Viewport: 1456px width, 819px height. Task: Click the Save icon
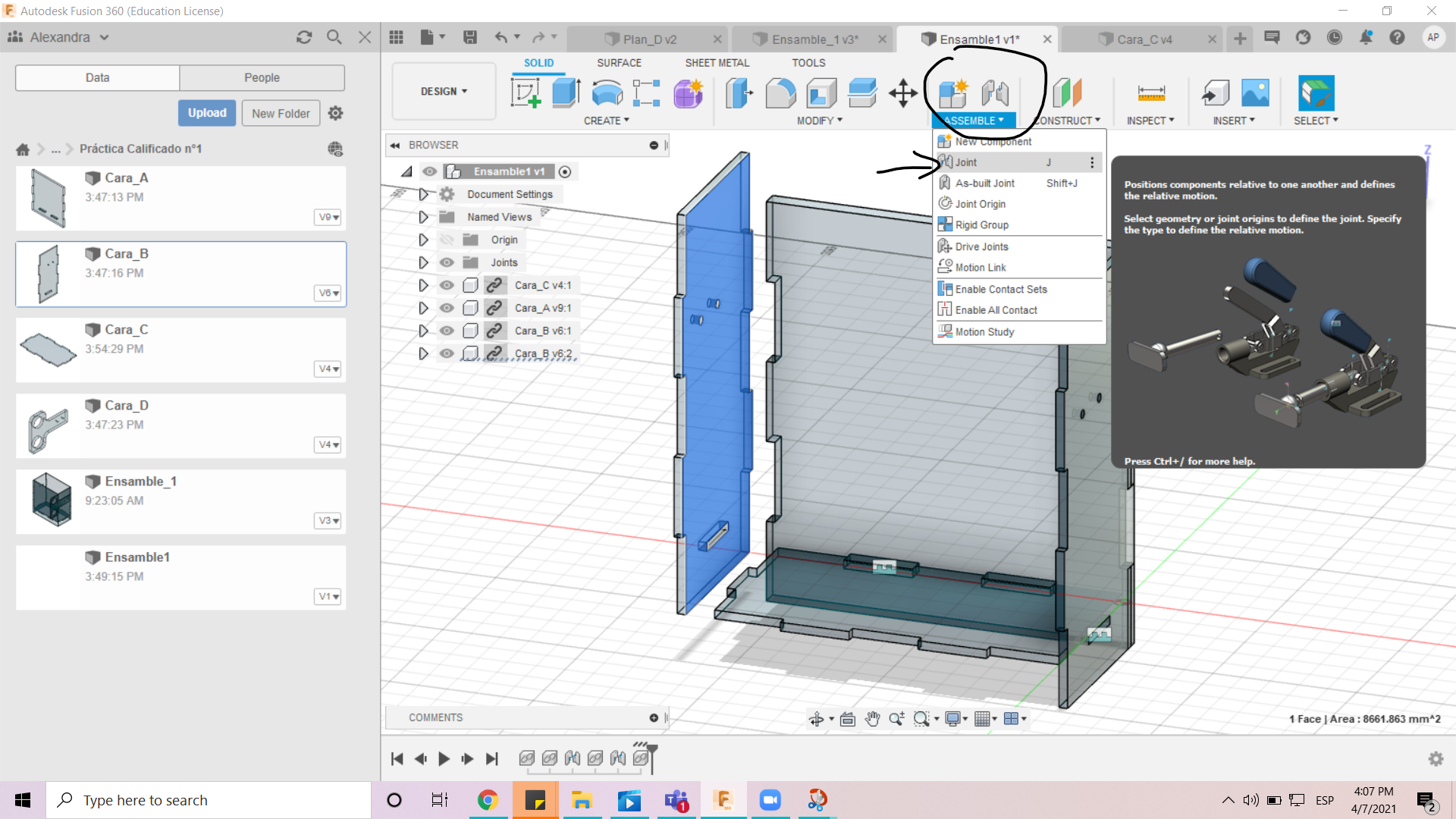coord(470,37)
